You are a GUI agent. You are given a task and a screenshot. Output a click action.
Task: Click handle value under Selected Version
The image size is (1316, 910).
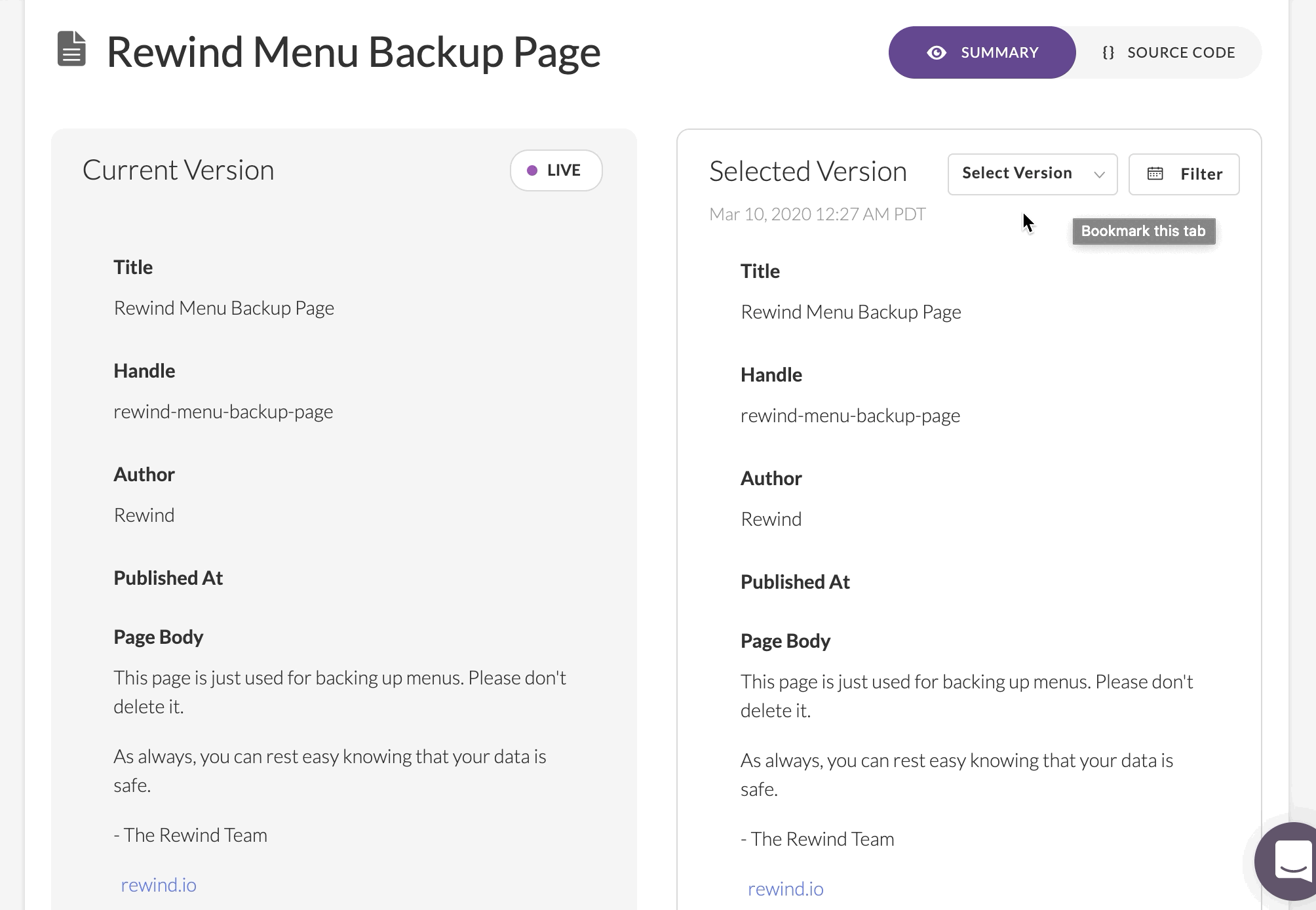(x=851, y=416)
